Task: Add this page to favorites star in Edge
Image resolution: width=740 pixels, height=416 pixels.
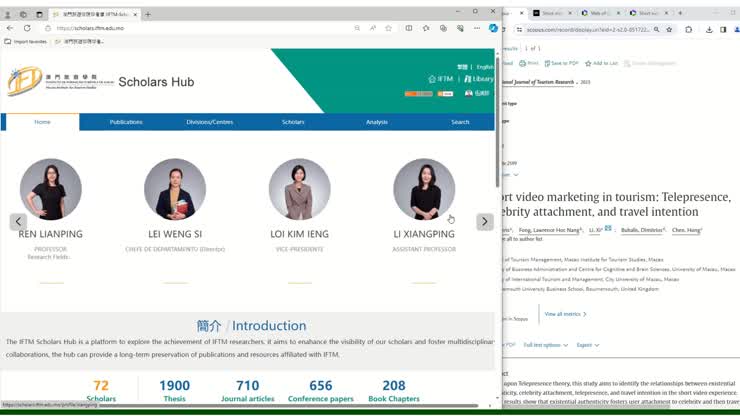Action: (x=388, y=28)
